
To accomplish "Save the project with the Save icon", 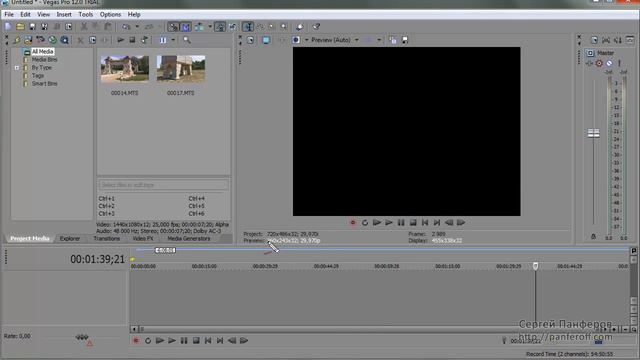I will click(32, 27).
